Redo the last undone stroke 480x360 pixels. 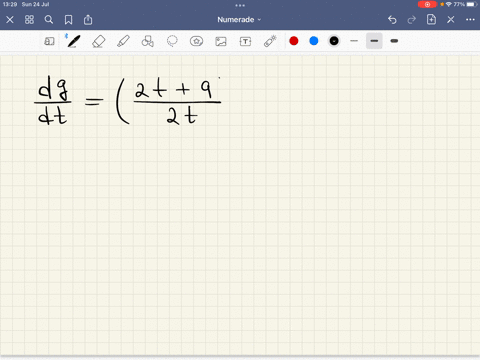pyautogui.click(x=412, y=20)
